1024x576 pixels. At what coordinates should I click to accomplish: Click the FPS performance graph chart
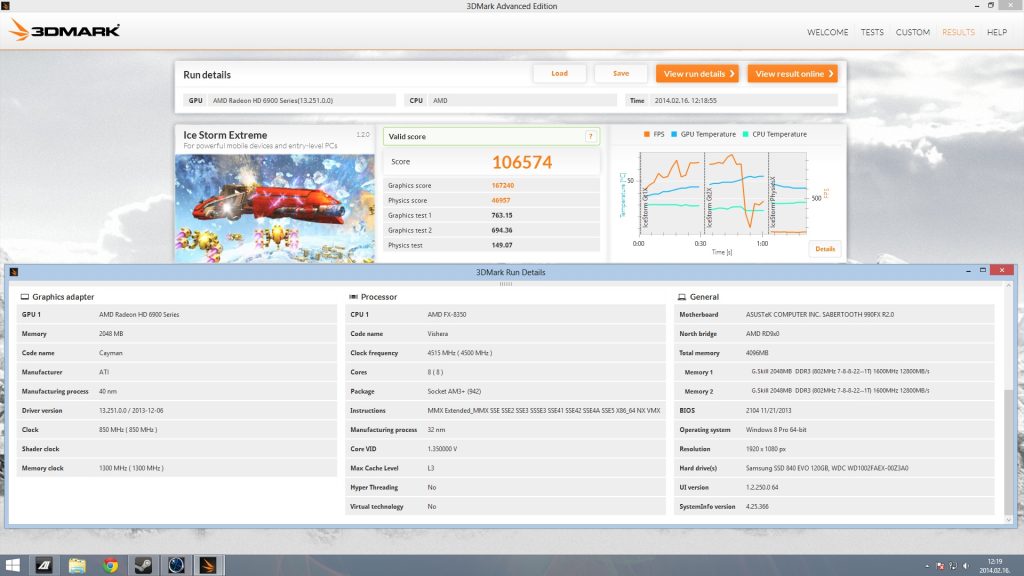point(723,193)
